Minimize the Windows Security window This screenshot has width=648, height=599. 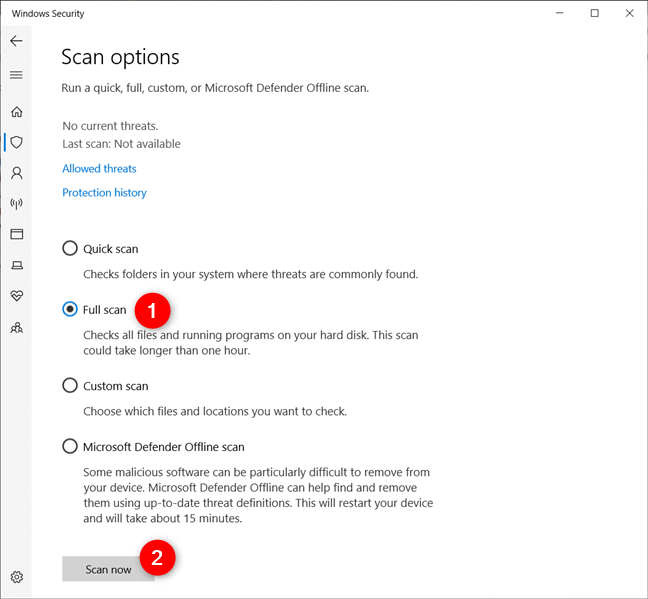coord(560,13)
